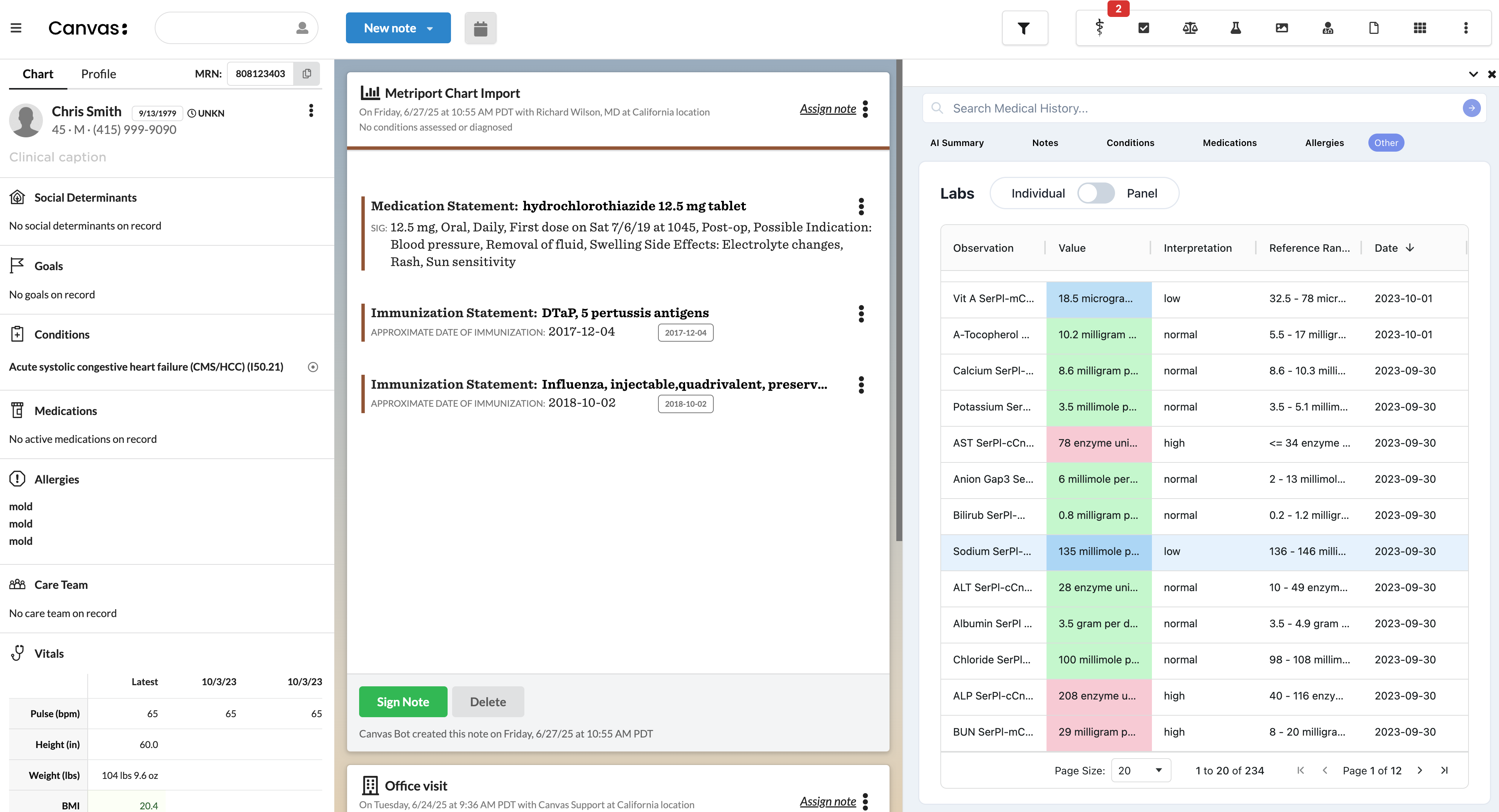The height and width of the screenshot is (812, 1499).
Task: Copy the MRN using the copy icon
Action: (307, 74)
